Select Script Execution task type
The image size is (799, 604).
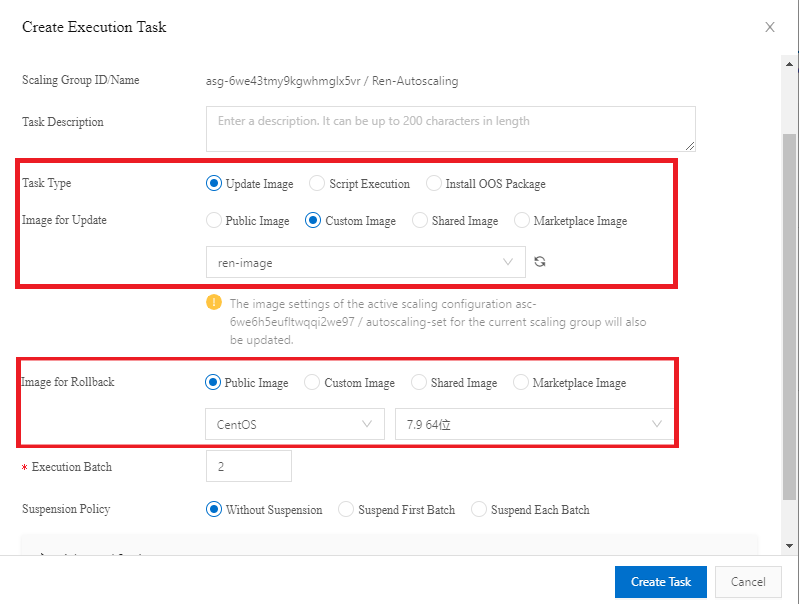[x=317, y=184]
